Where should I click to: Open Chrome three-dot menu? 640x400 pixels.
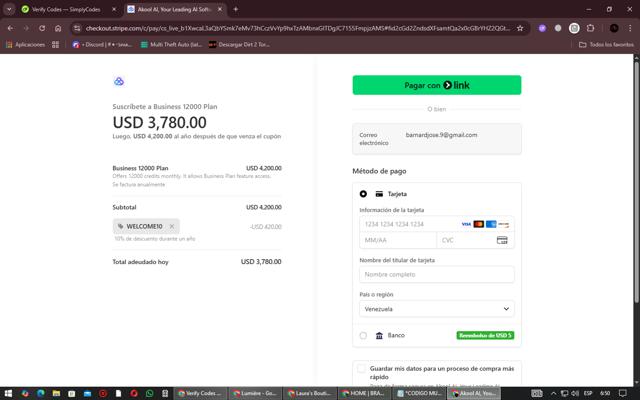click(x=630, y=28)
